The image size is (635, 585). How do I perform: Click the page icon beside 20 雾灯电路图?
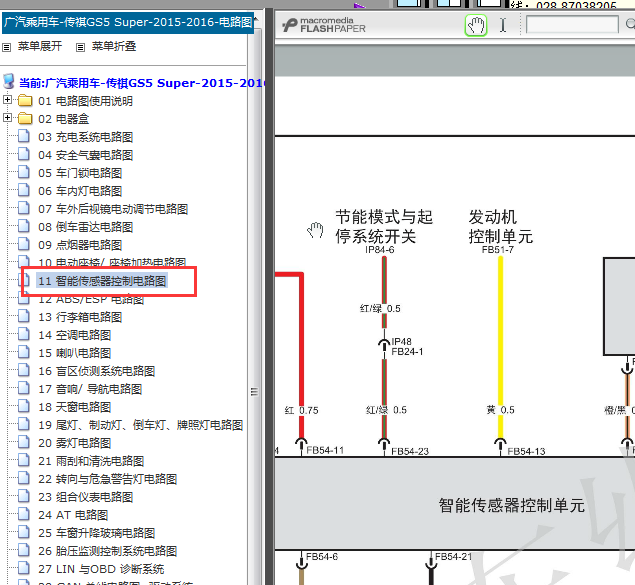(x=24, y=442)
